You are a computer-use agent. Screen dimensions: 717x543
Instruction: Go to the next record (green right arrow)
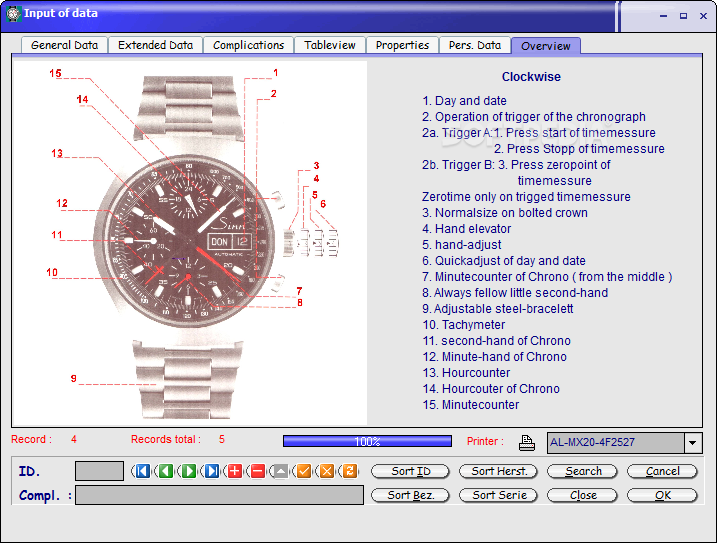tap(188, 471)
